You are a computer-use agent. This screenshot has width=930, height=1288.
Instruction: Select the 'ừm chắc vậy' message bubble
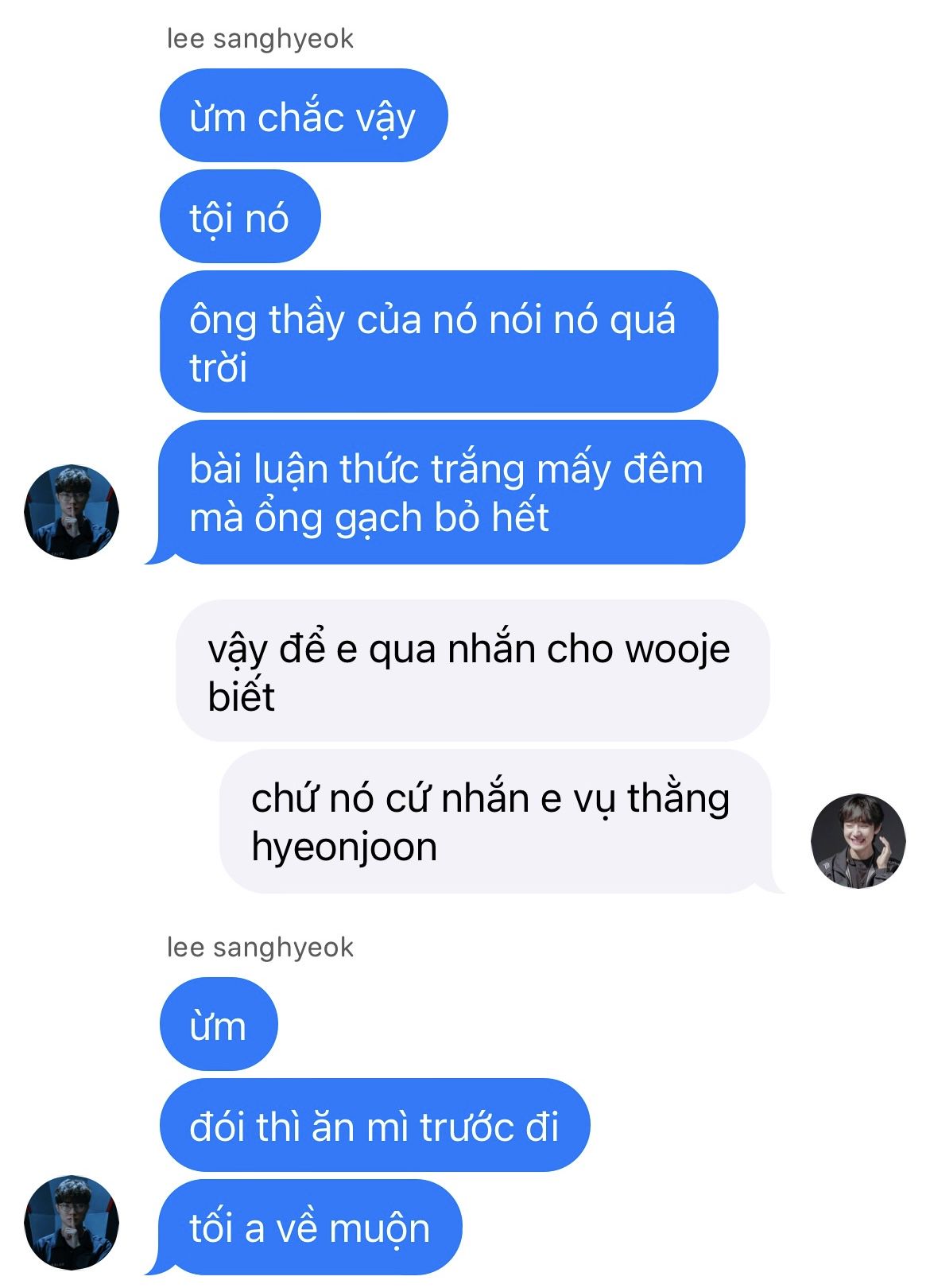[304, 116]
